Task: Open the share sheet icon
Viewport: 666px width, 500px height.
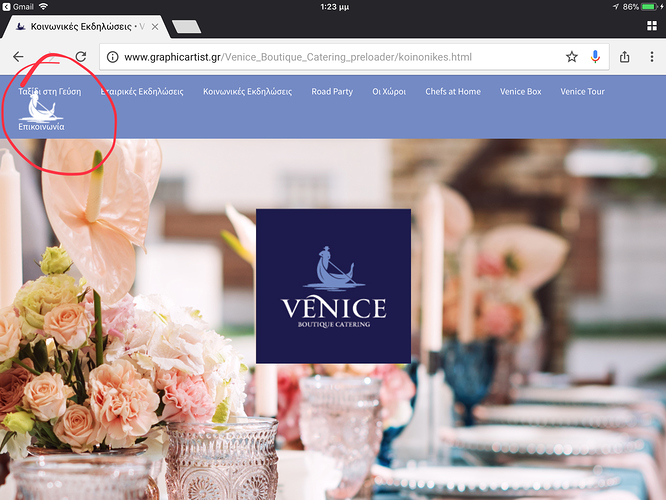Action: click(x=625, y=57)
